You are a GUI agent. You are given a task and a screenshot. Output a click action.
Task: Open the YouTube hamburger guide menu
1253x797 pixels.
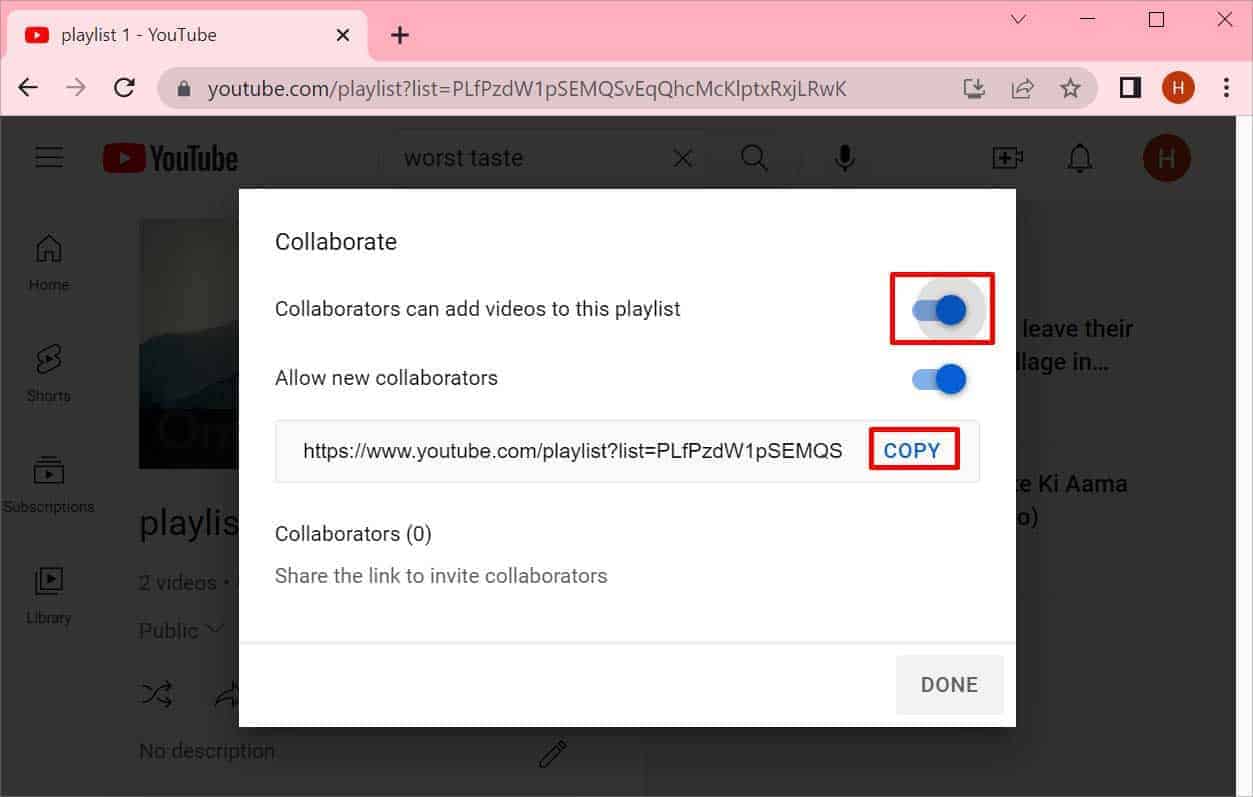[49, 158]
